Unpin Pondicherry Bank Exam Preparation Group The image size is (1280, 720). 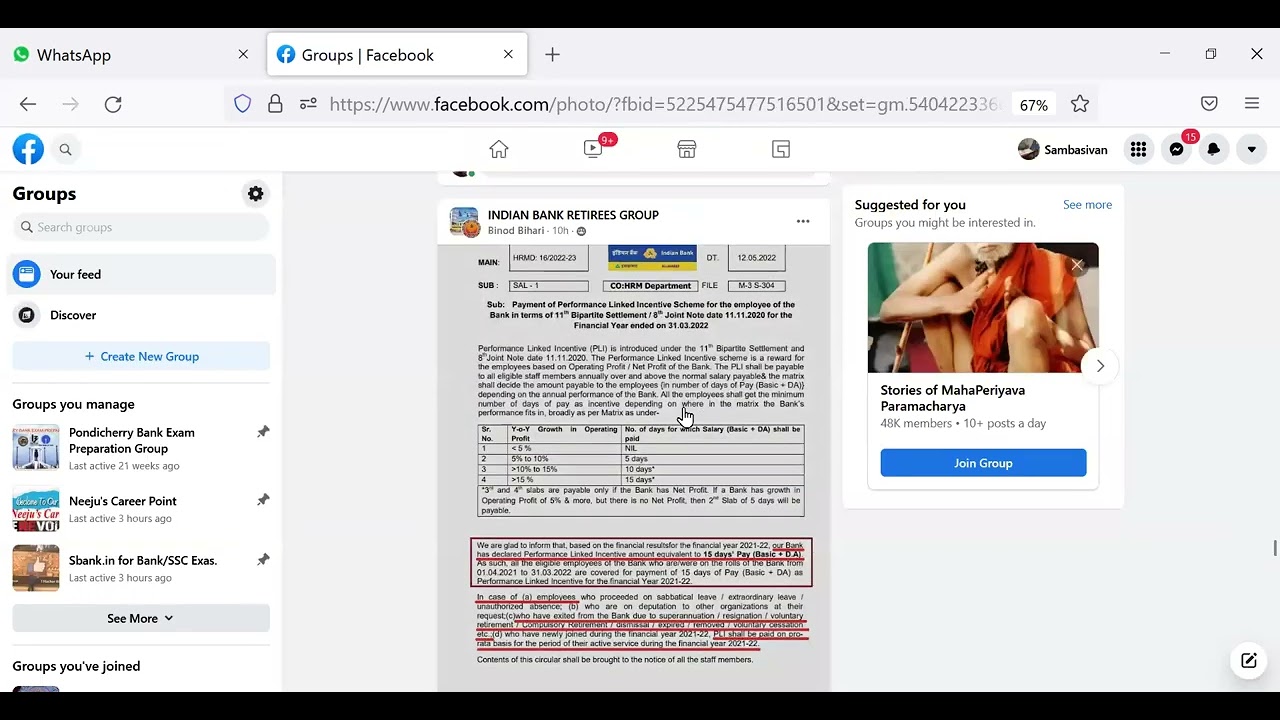click(x=263, y=432)
